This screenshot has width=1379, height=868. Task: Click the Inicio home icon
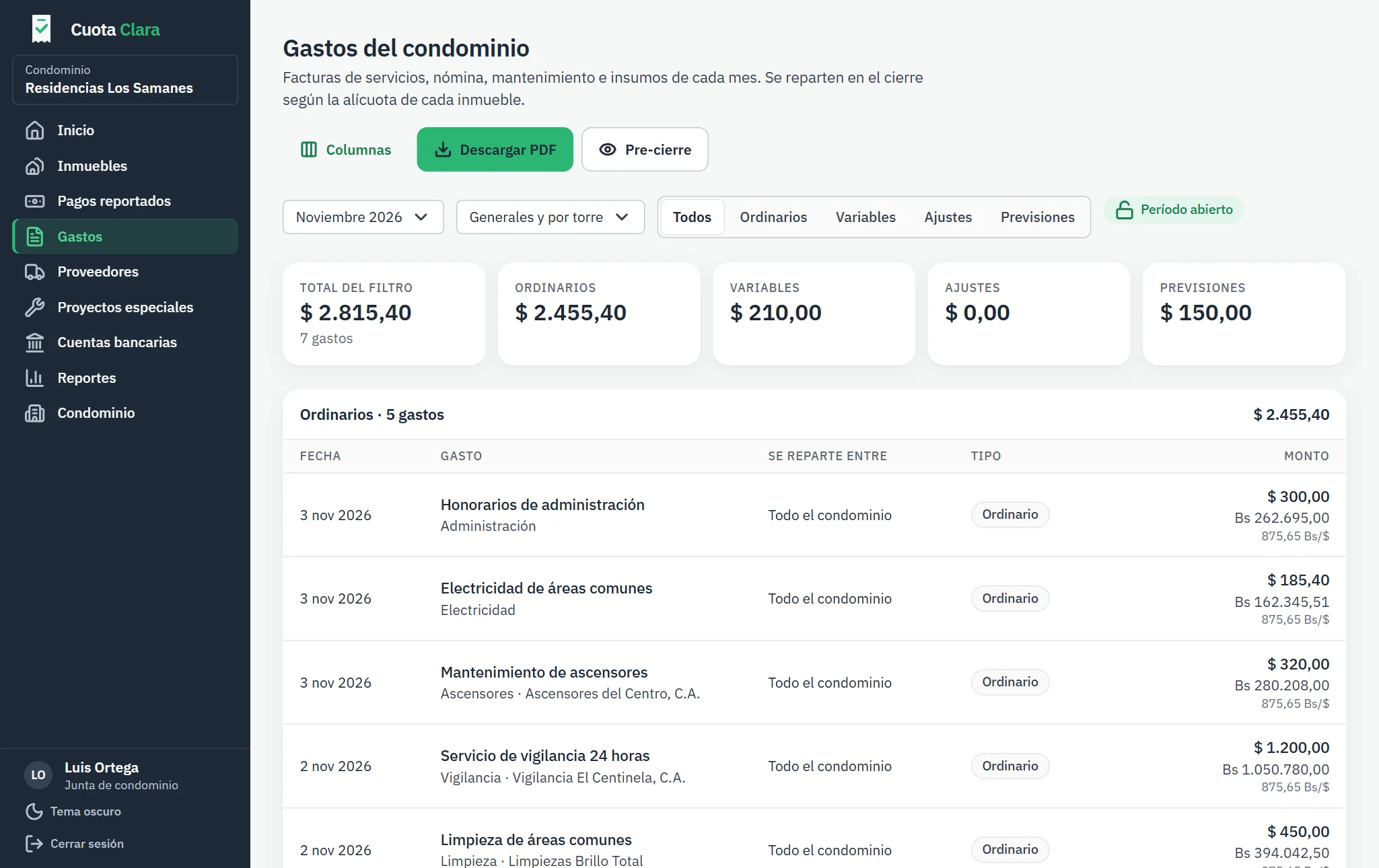34,131
